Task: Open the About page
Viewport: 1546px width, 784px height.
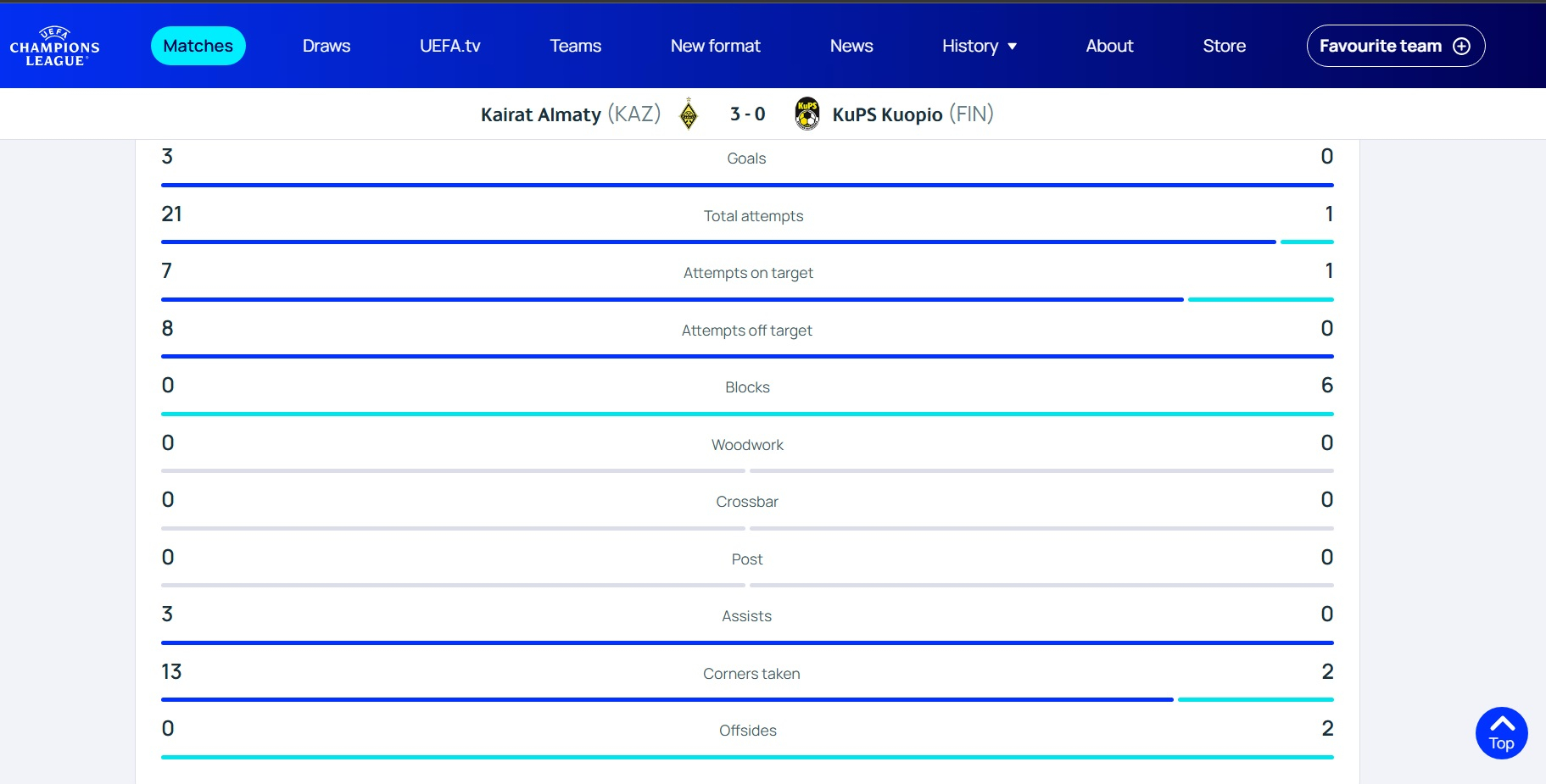Action: 1109,46
